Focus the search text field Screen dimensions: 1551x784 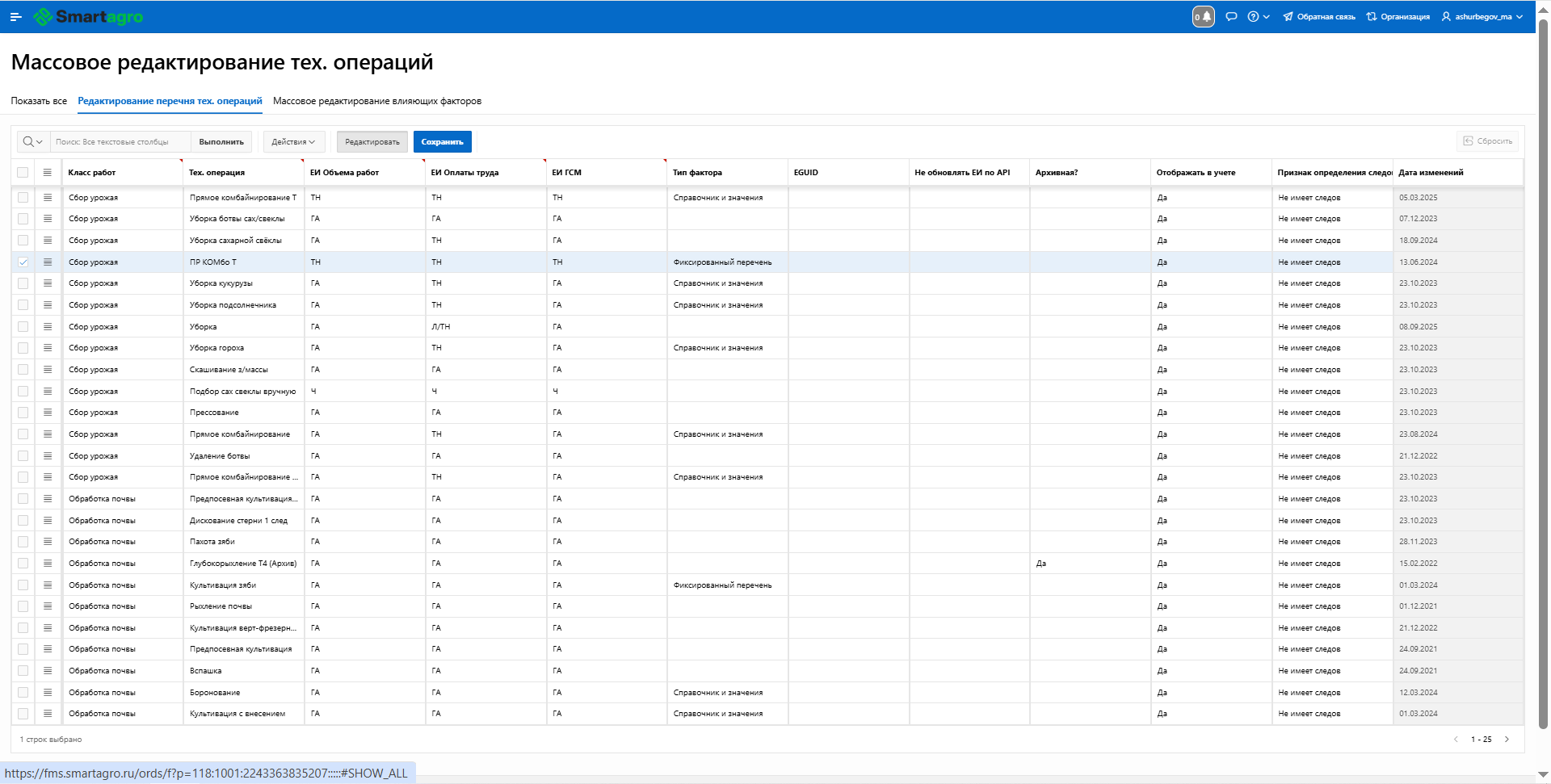(121, 142)
